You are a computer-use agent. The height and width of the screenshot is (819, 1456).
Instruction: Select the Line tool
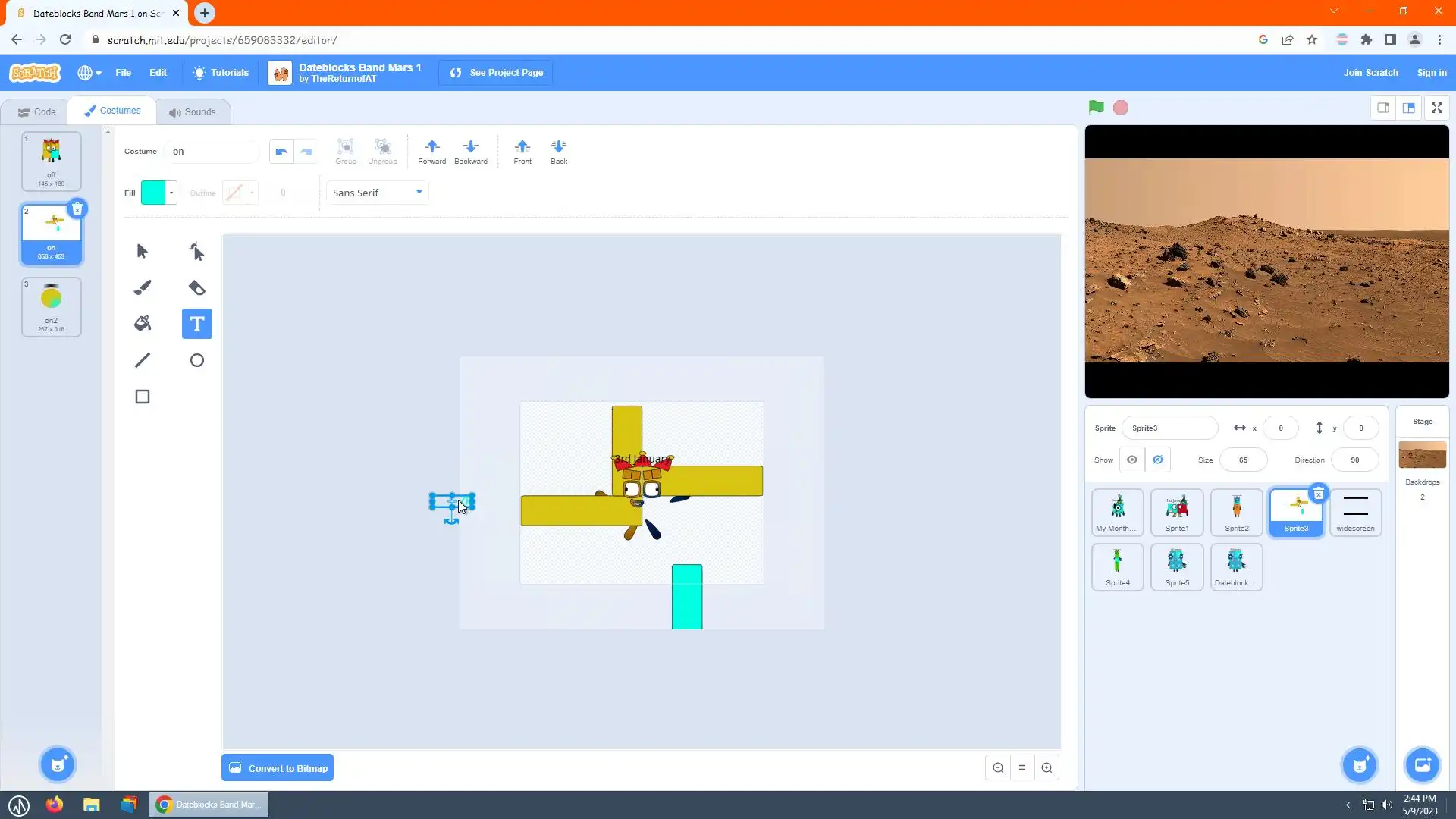pos(143,360)
